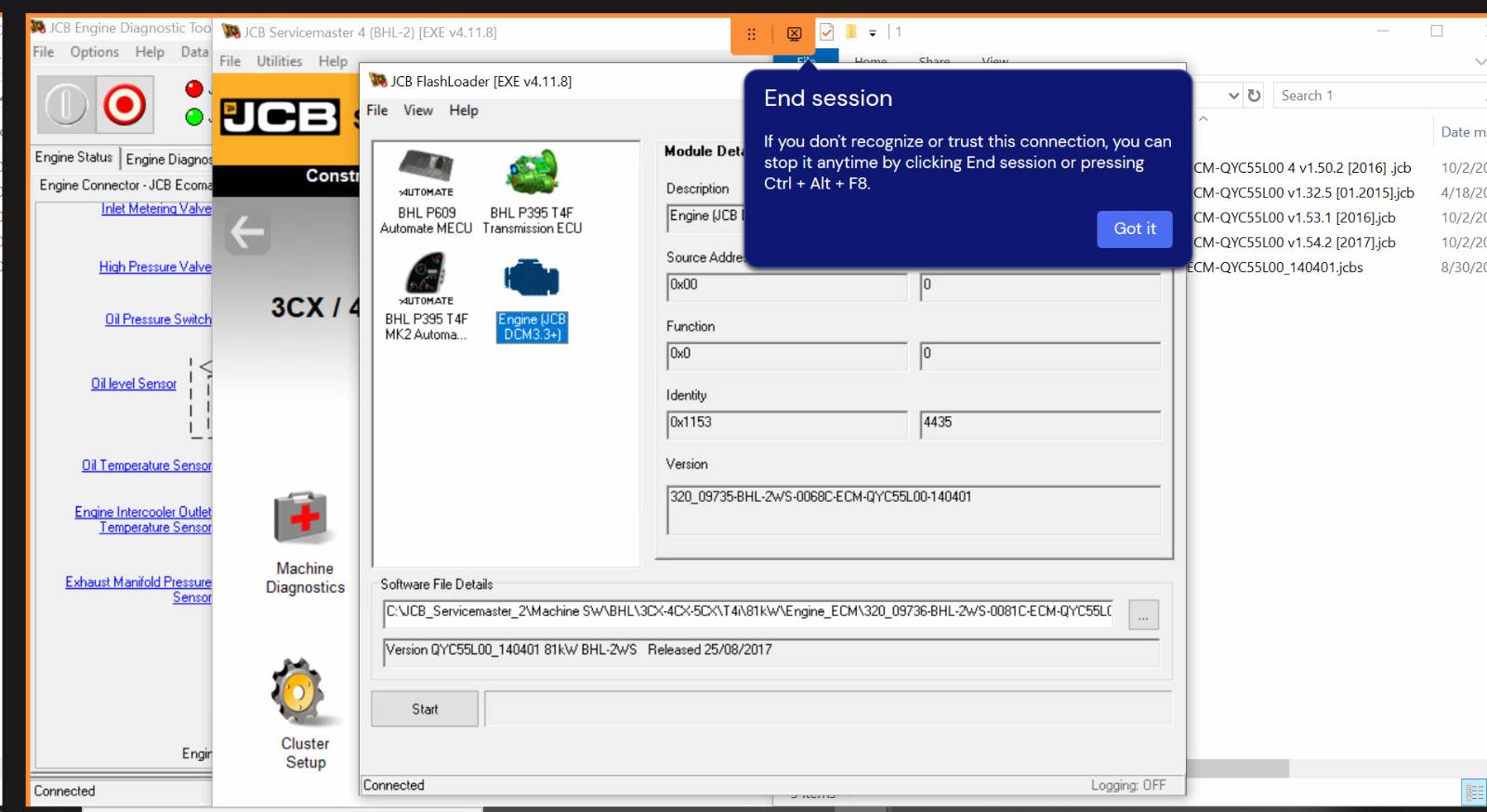Click browse (...) button for software file
1487x812 pixels.
pyautogui.click(x=1143, y=615)
